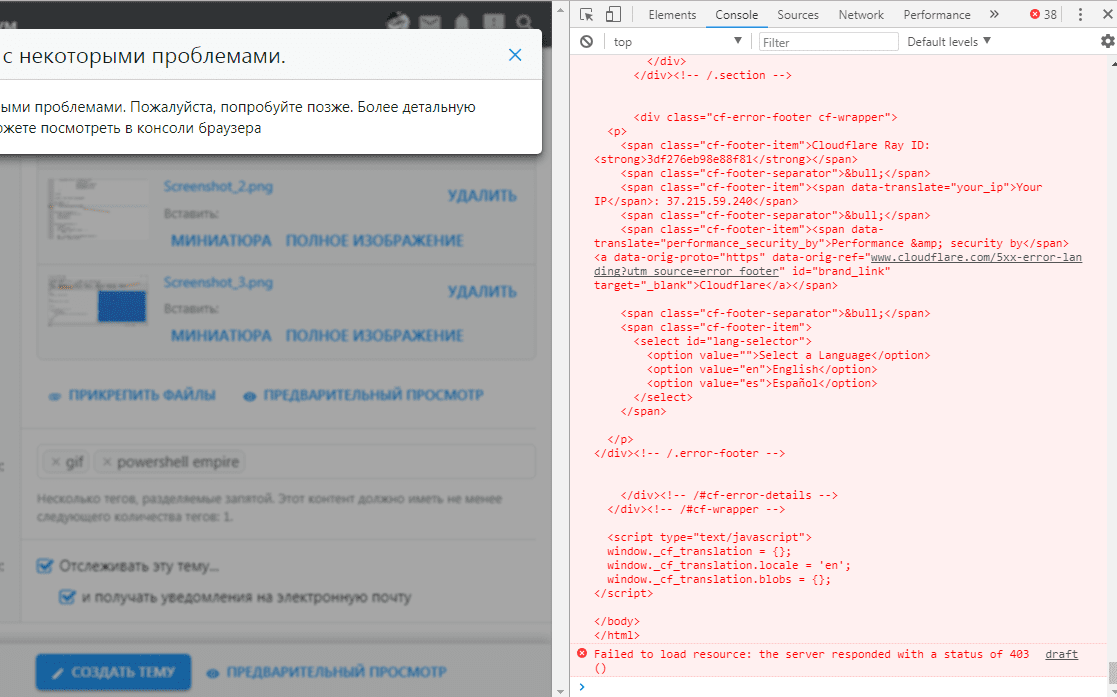Expand the 'Default levels' log dropdown
Screen dimensions: 1117x697
(948, 41)
